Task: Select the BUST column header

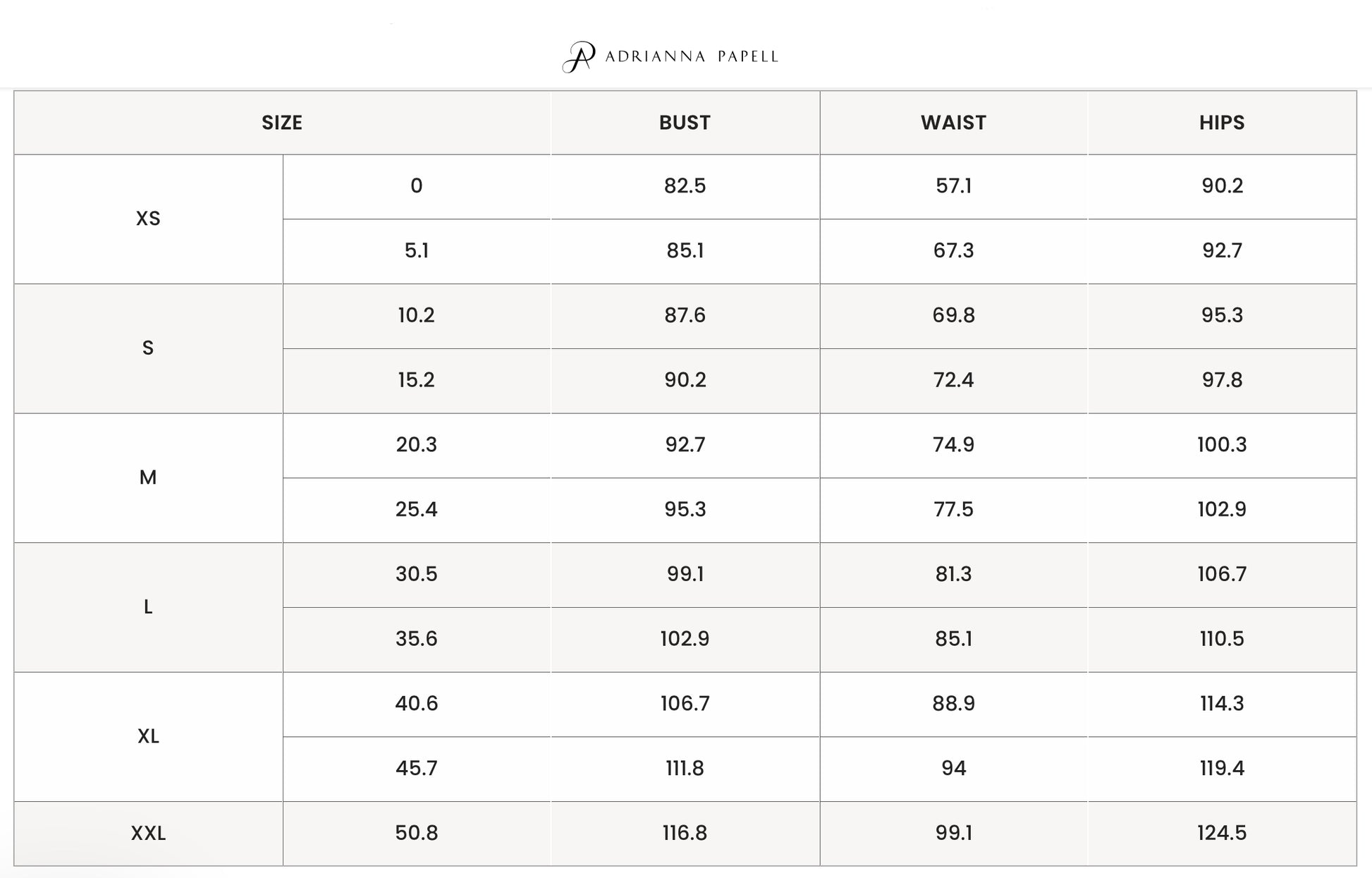Action: (685, 123)
